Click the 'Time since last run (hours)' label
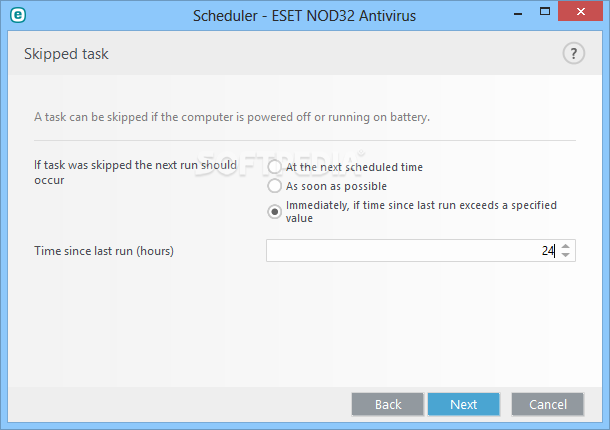 tap(104, 251)
